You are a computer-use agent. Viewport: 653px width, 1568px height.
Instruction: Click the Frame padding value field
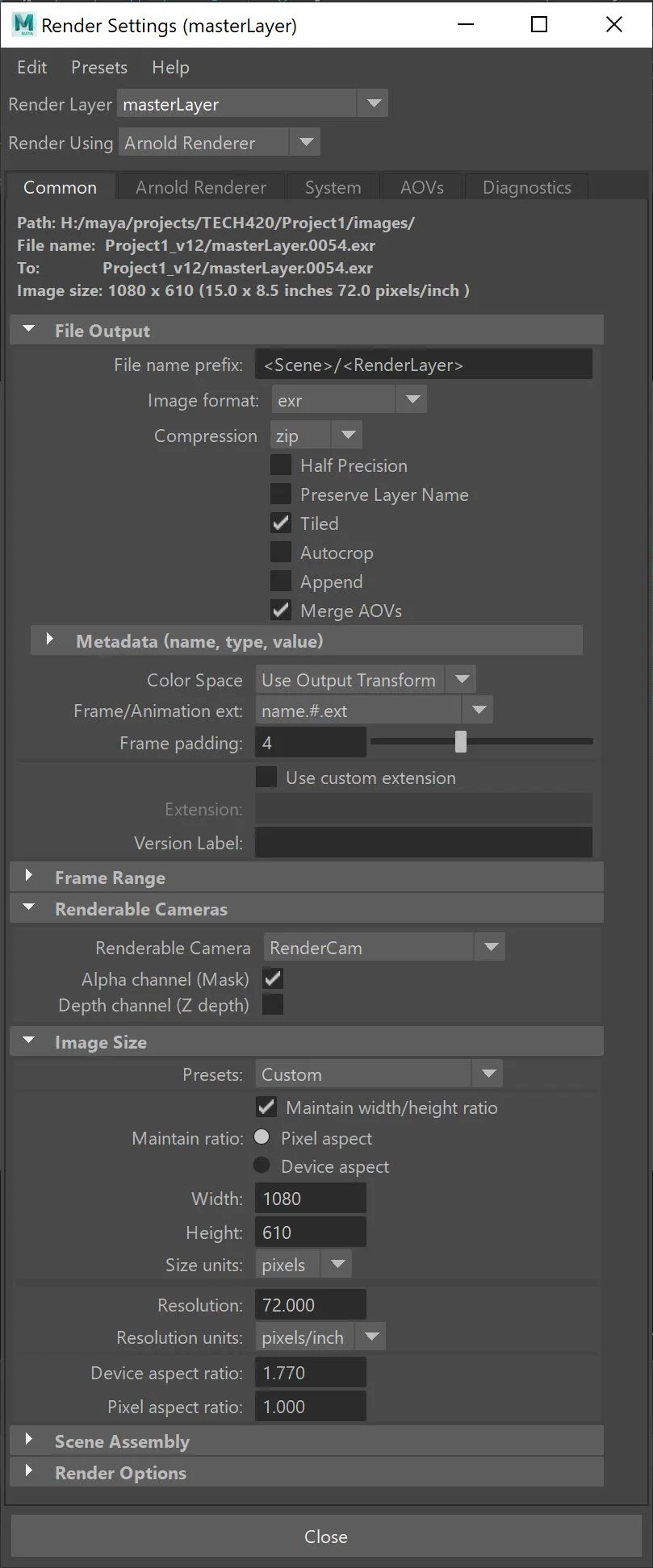[x=311, y=743]
